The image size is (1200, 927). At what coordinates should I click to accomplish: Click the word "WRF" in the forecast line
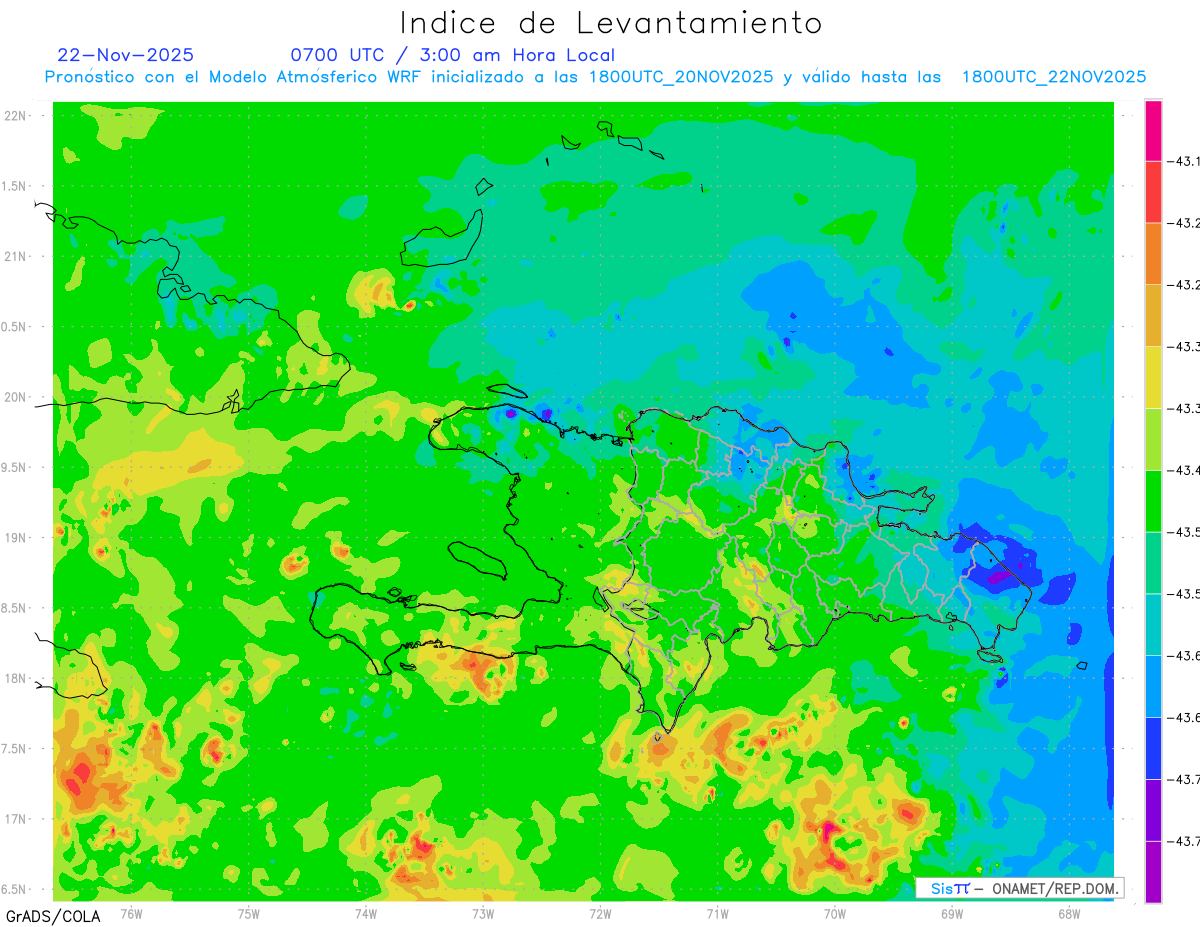tap(405, 77)
